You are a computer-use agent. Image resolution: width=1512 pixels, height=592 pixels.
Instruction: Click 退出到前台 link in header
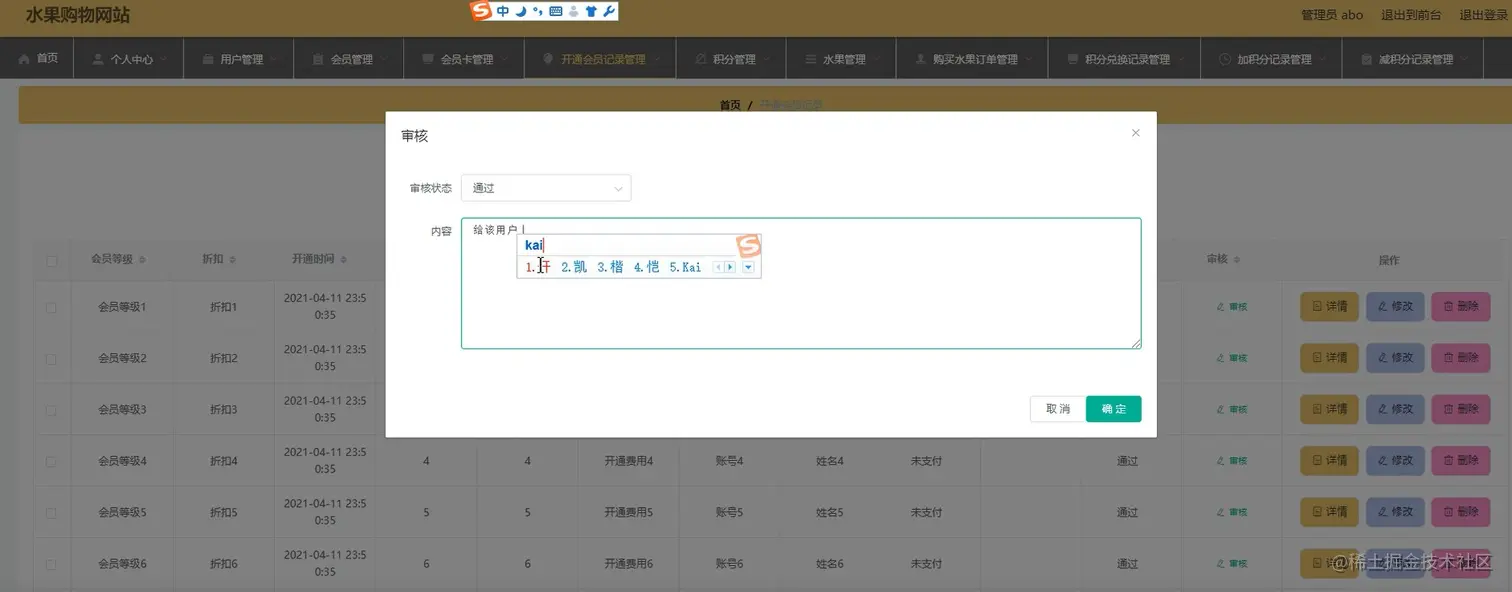[x=1411, y=15]
